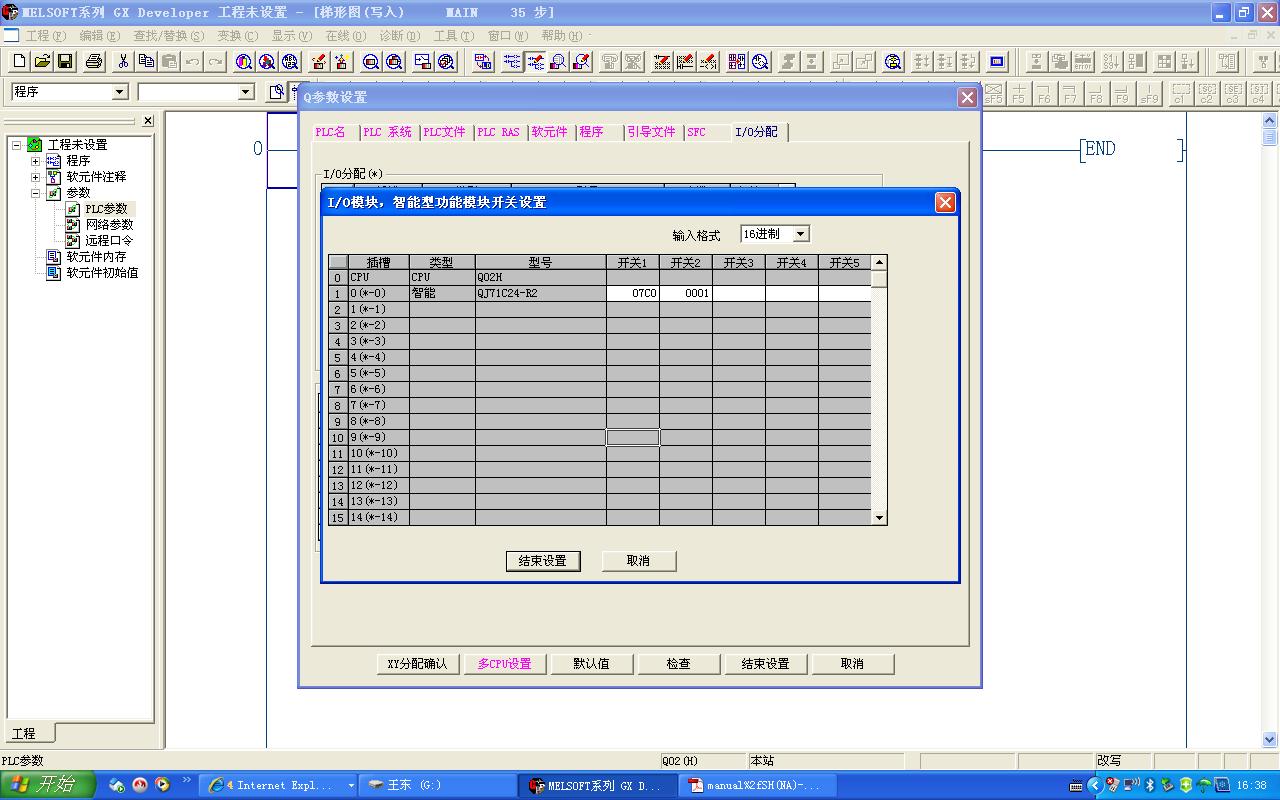Click 结束设置 in switch setting dialog
Screen dimensions: 1280x800
click(x=542, y=561)
